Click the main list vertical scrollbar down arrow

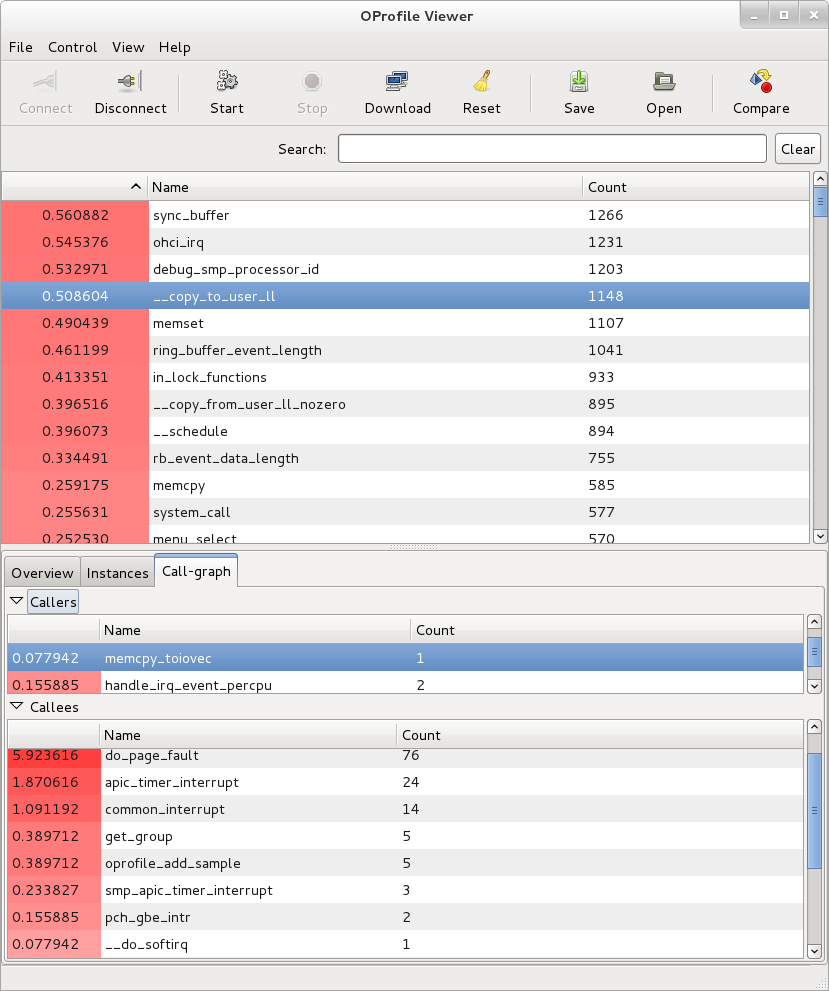click(x=820, y=535)
